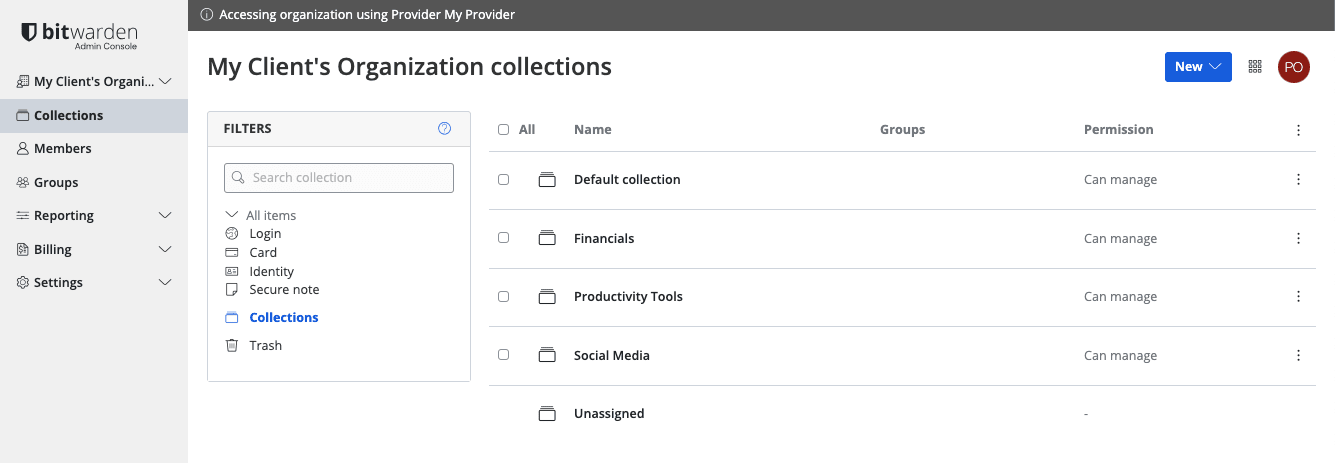
Task: Click the Secure note filter icon
Action: click(232, 290)
